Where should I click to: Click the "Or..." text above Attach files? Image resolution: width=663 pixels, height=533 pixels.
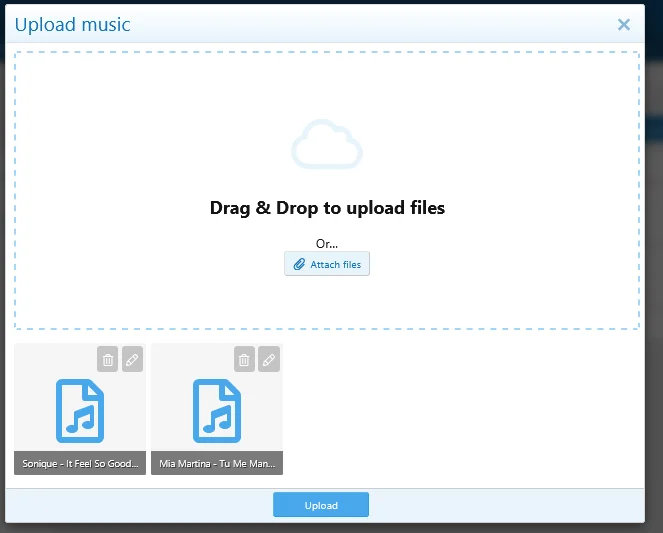click(327, 243)
